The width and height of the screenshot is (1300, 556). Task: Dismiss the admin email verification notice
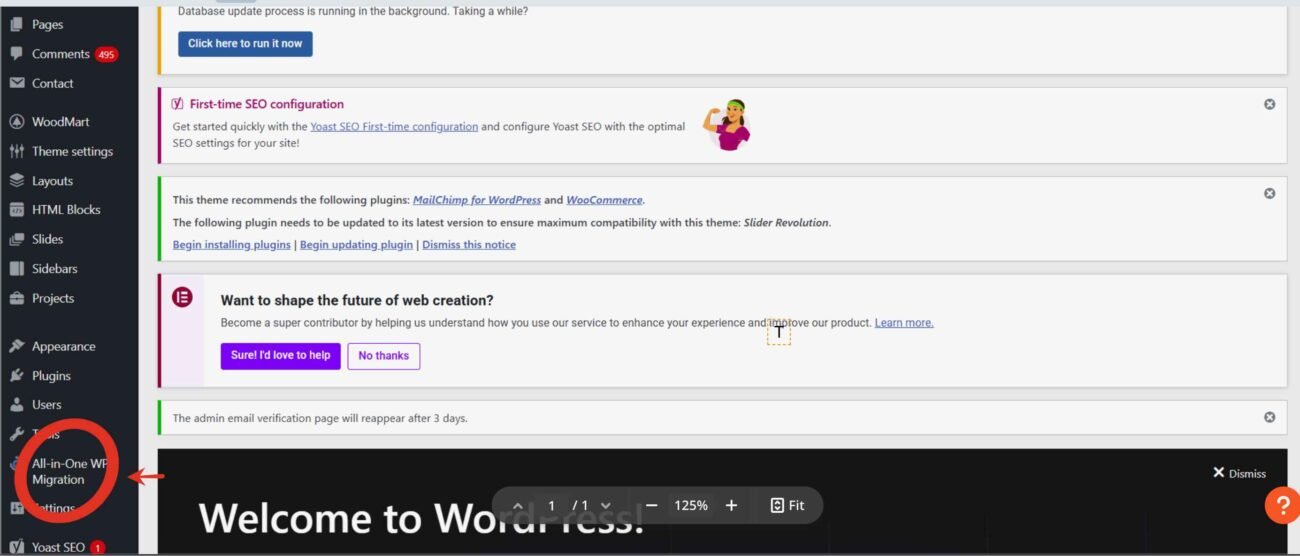(x=1269, y=417)
